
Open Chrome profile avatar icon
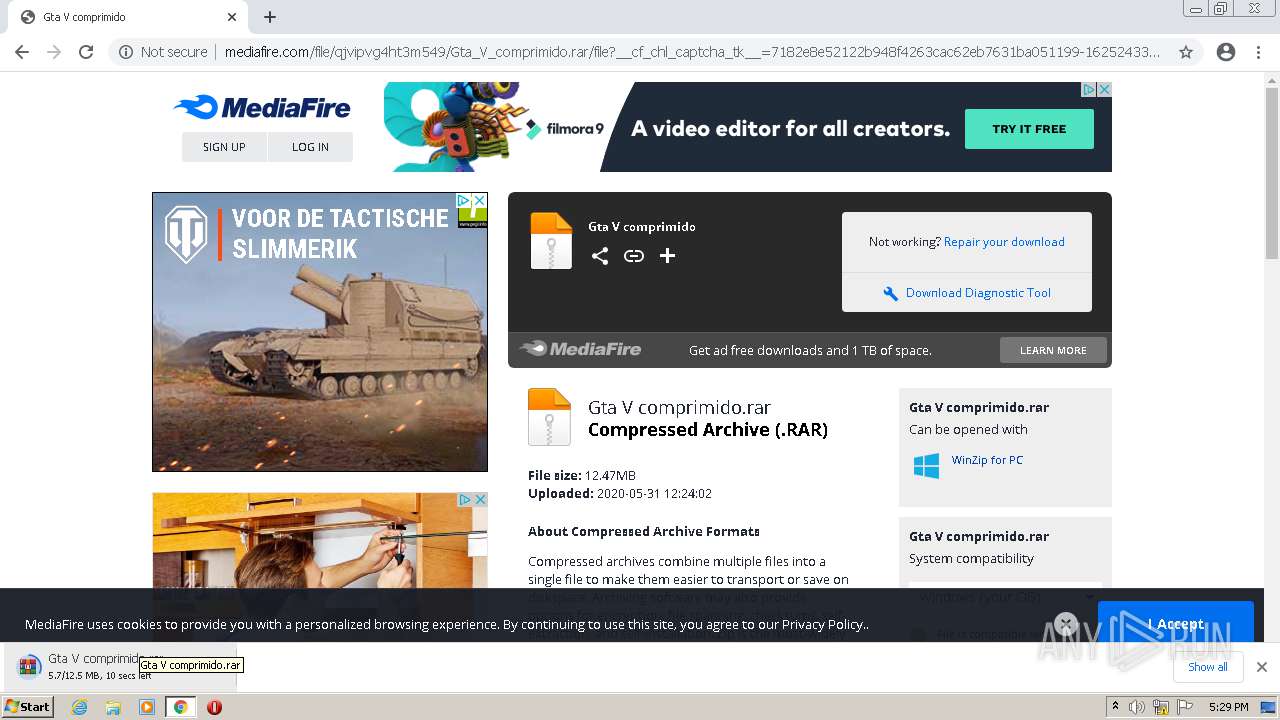(1226, 52)
